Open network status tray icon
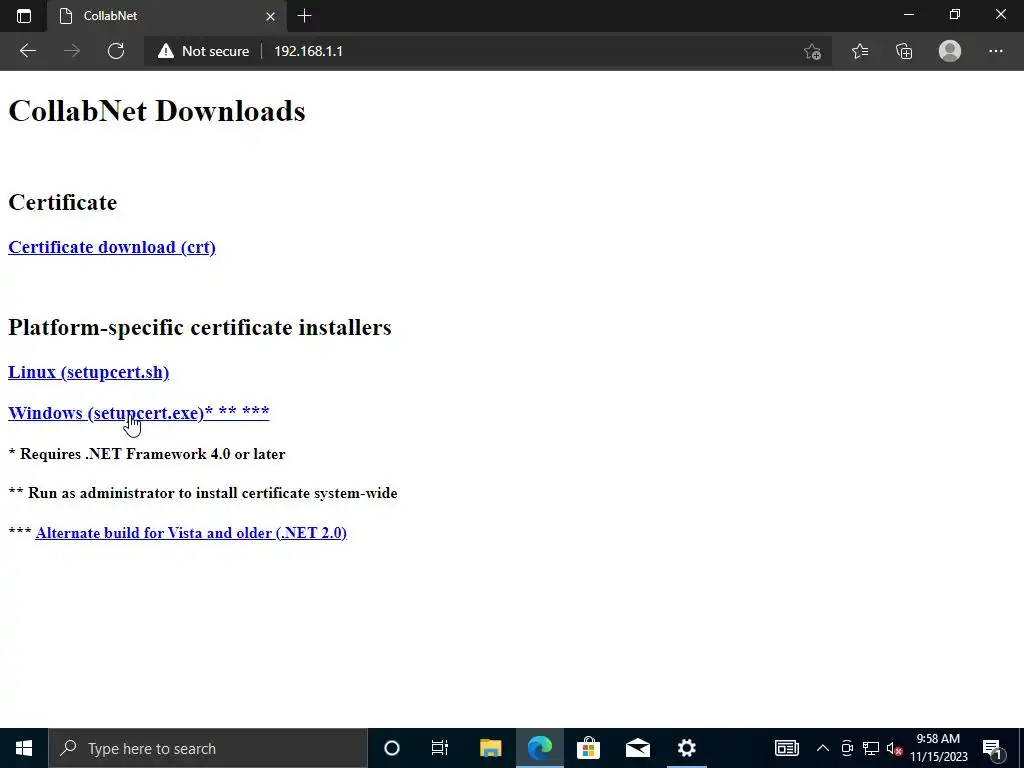This screenshot has width=1024, height=768. 871,748
